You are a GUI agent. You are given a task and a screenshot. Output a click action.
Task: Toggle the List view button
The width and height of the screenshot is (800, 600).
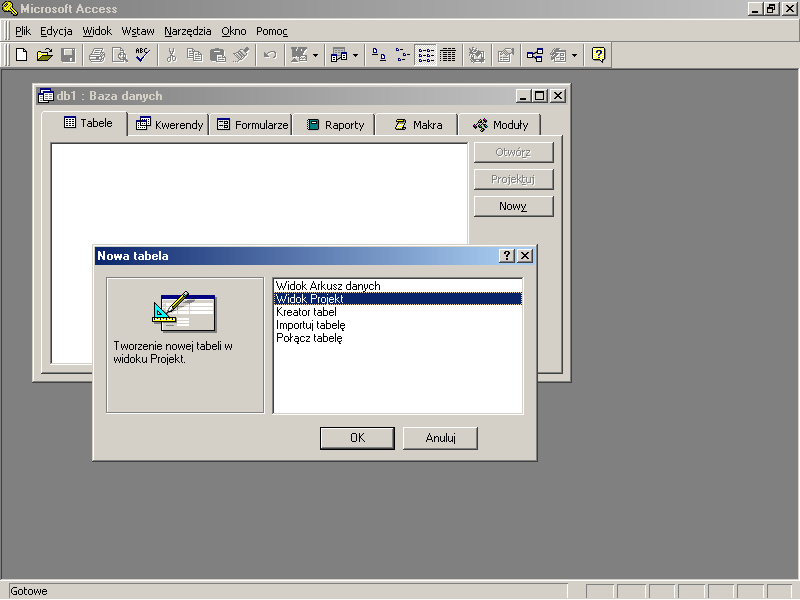click(425, 55)
